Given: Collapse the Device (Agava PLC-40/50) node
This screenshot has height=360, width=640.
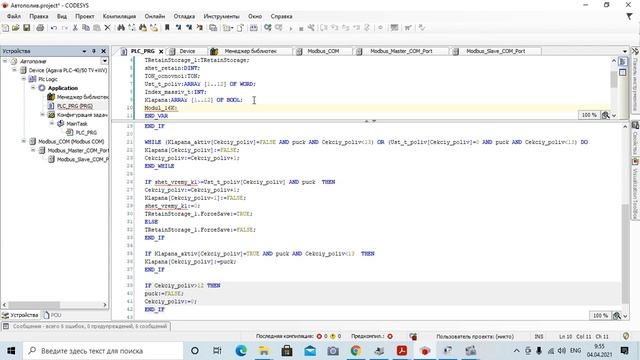Looking at the screenshot, I should click(x=14, y=70).
